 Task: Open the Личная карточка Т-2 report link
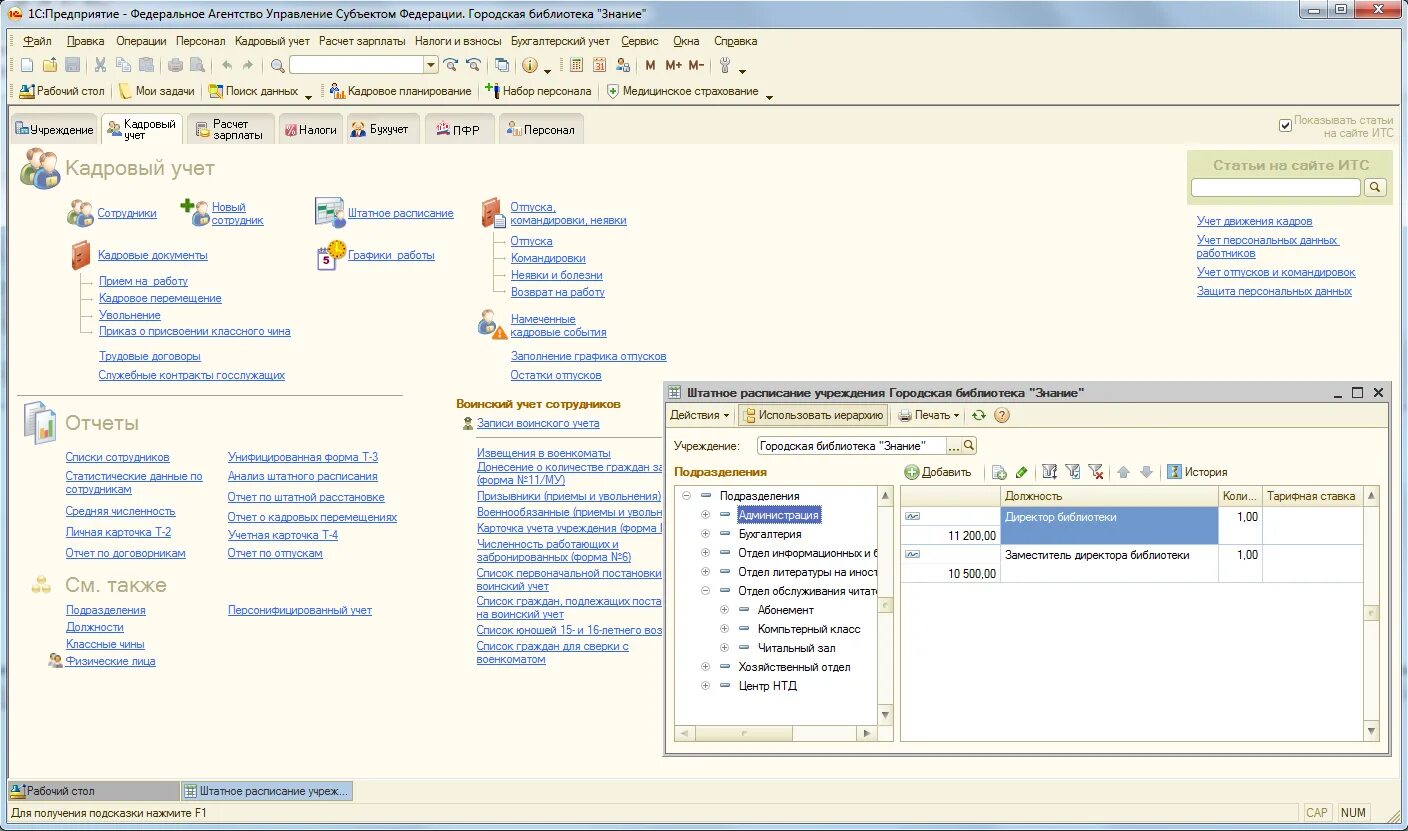click(118, 532)
